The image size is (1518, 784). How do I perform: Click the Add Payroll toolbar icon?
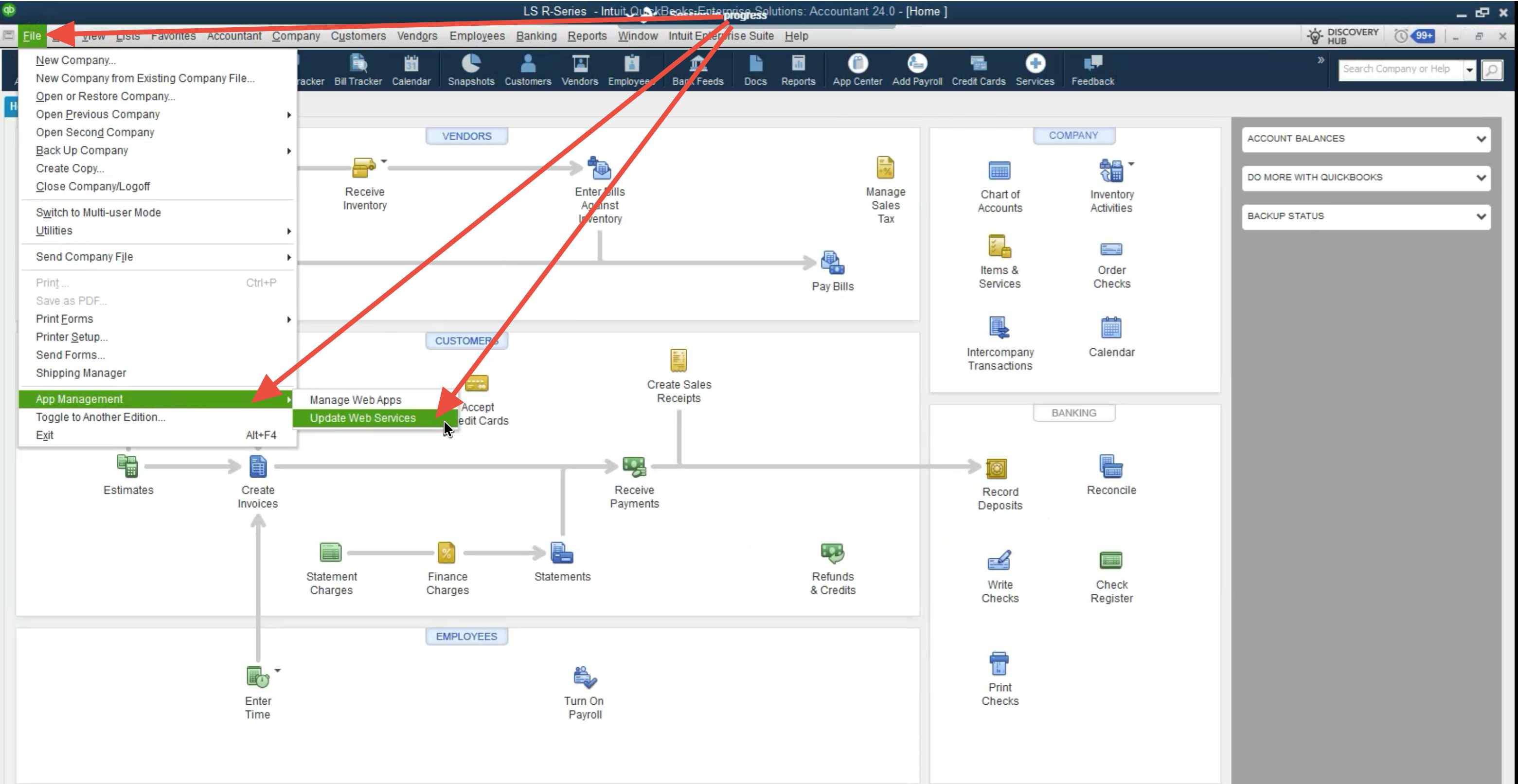pos(916,70)
